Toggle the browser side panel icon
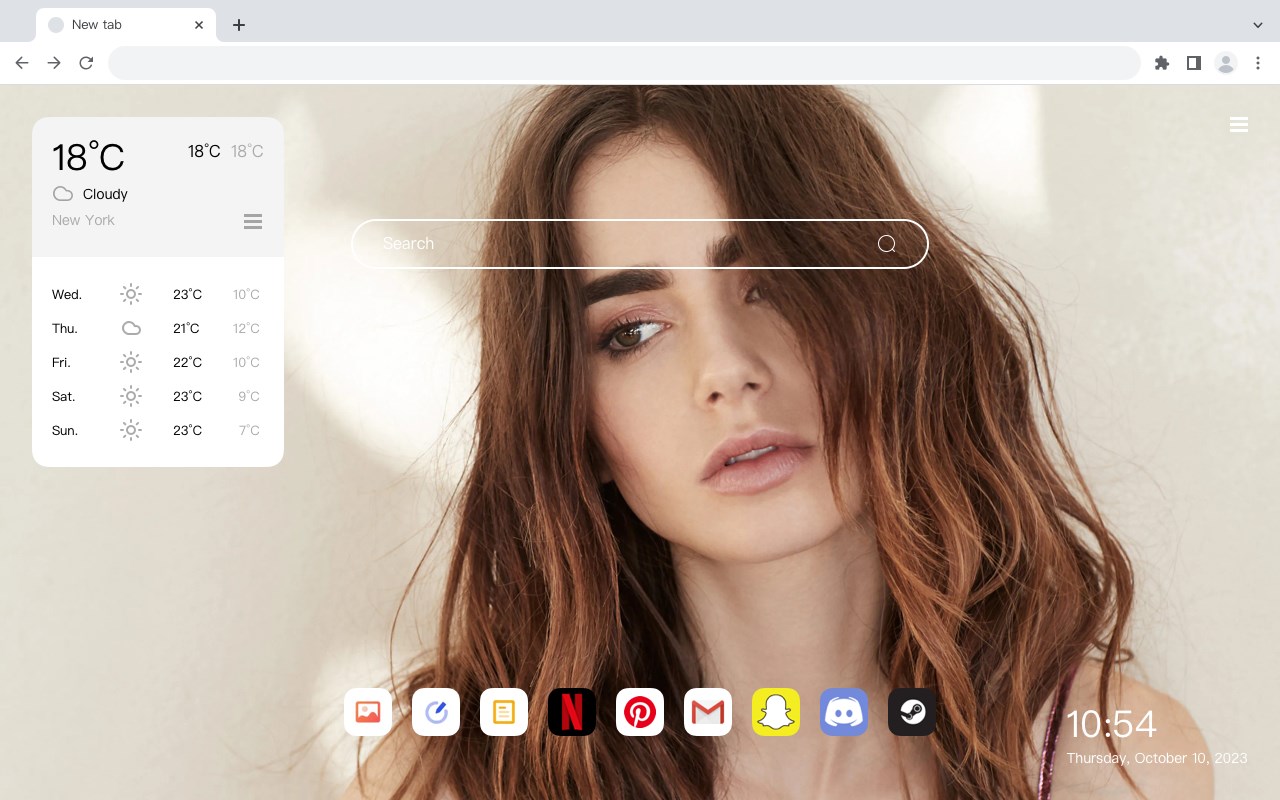Viewport: 1280px width, 800px height. pyautogui.click(x=1193, y=63)
